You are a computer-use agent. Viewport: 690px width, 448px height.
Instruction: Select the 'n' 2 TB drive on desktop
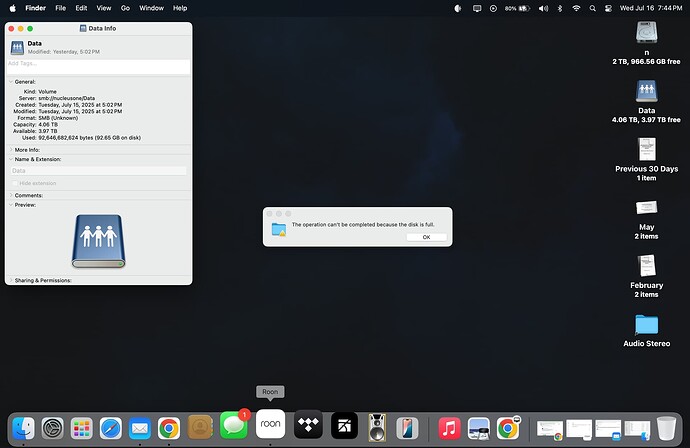pos(646,33)
